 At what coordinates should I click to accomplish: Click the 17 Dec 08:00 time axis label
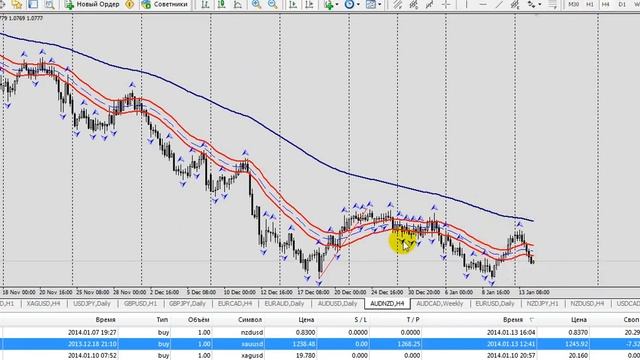[313, 293]
